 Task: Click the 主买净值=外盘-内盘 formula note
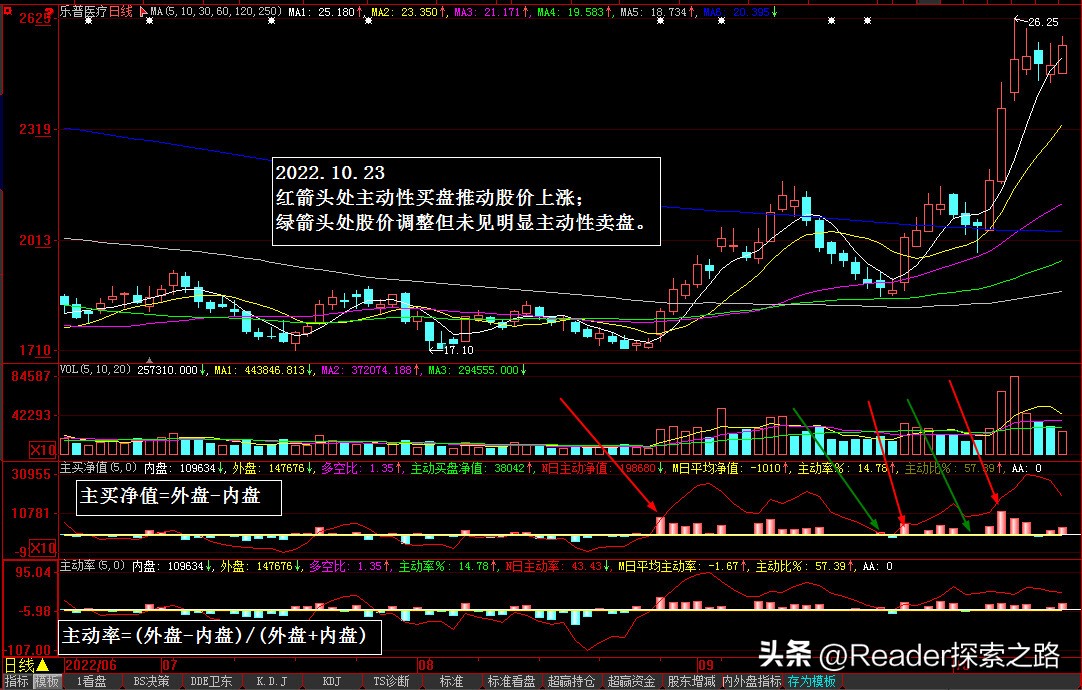click(x=179, y=497)
